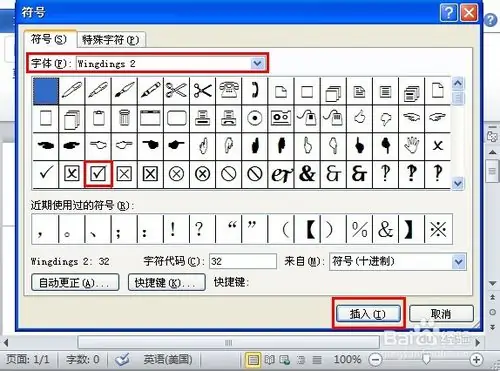The width and height of the screenshot is (500, 371).
Task: Switch to the 符号 tab
Action: pyautogui.click(x=49, y=39)
